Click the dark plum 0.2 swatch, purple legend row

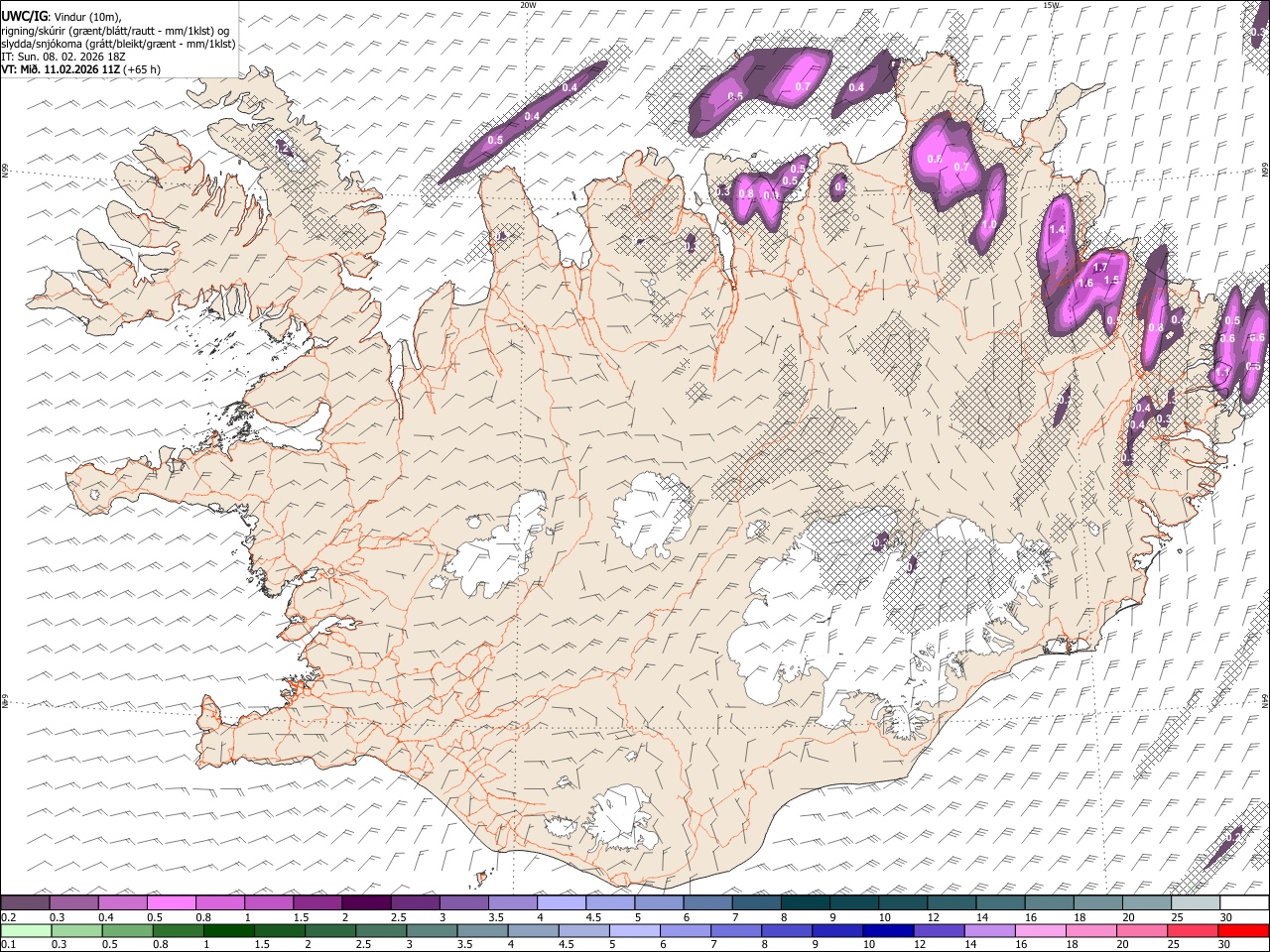click(x=25, y=903)
